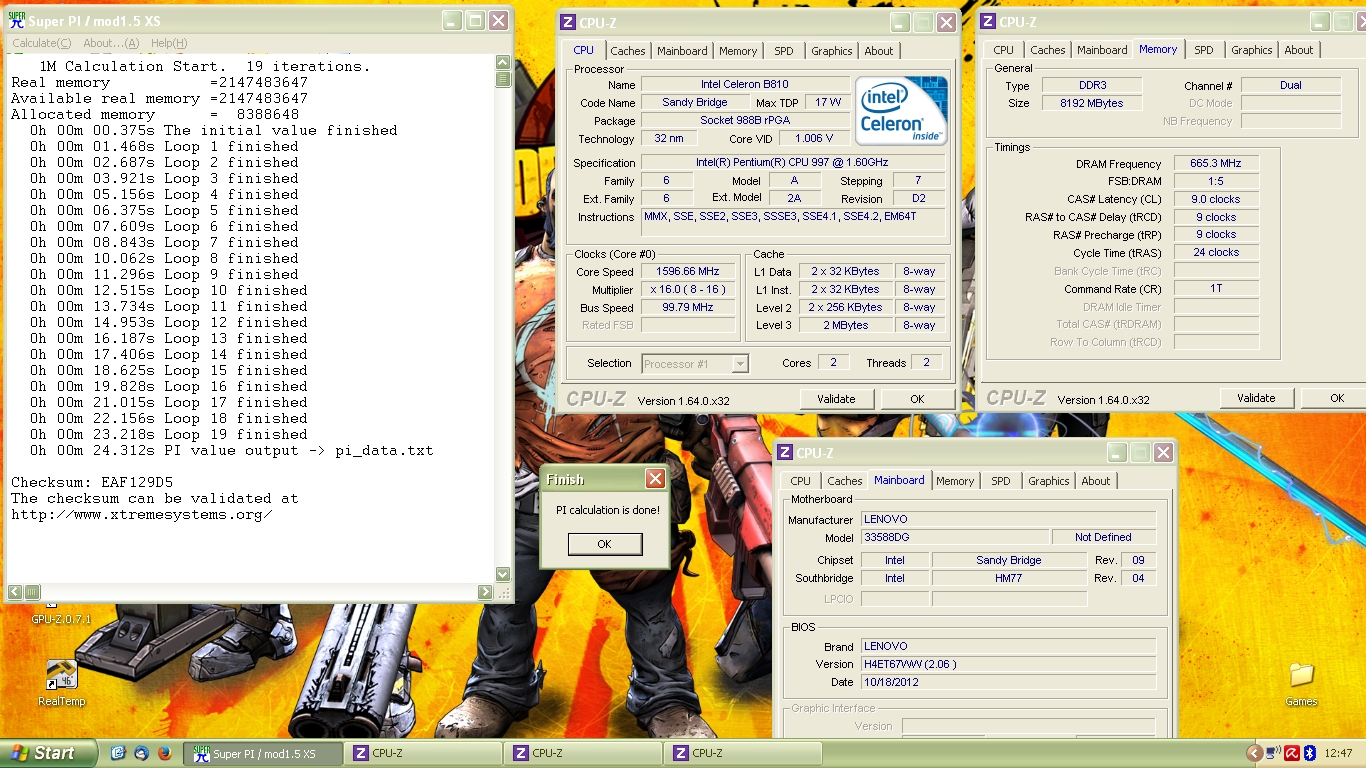Click the Multiplier value x 16.0 ( 8 - 16 )
The width and height of the screenshot is (1366, 768).
click(689, 290)
